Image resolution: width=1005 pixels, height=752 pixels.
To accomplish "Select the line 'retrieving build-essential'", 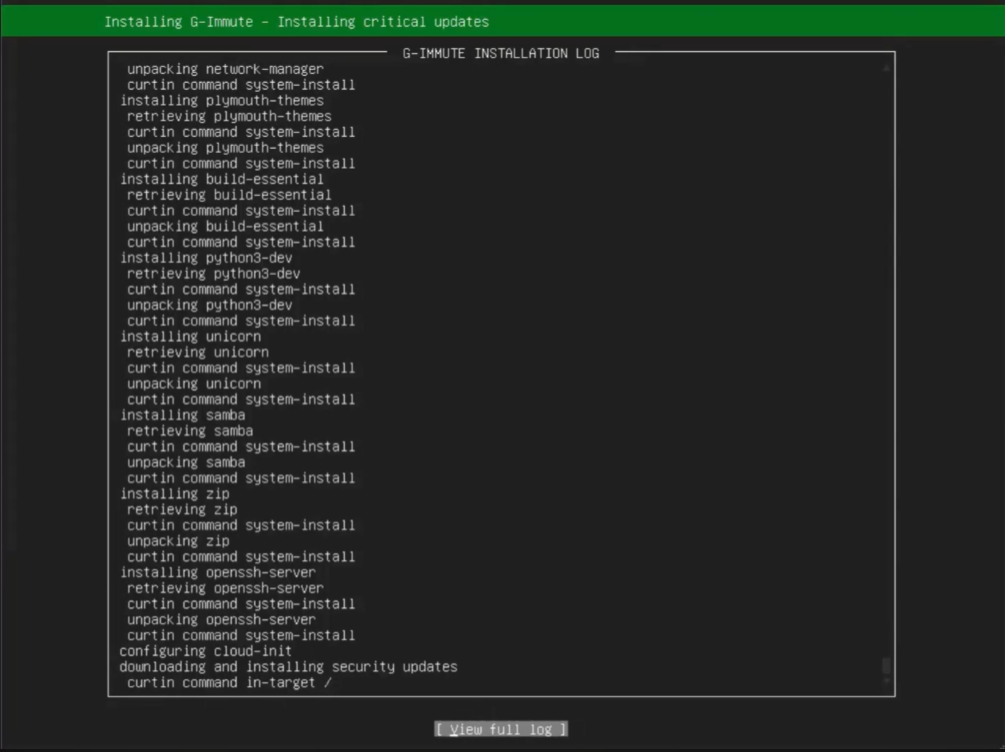I will [x=229, y=194].
